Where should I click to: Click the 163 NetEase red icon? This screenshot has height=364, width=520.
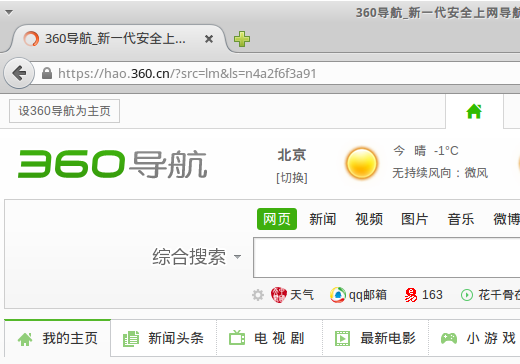click(x=411, y=295)
